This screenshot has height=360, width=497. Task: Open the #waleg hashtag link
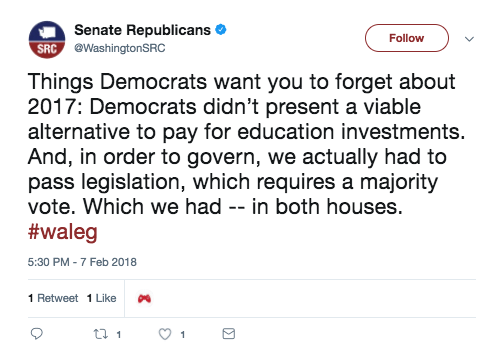63,232
